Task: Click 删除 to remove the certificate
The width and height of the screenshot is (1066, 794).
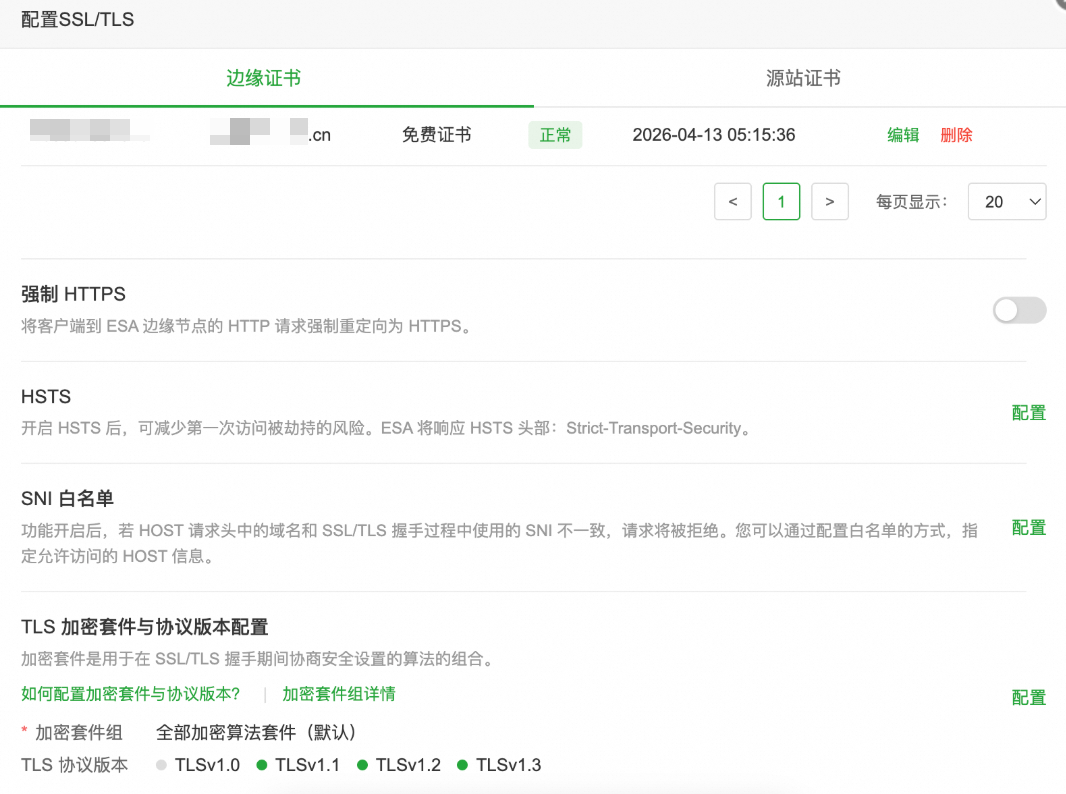Action: coord(956,135)
